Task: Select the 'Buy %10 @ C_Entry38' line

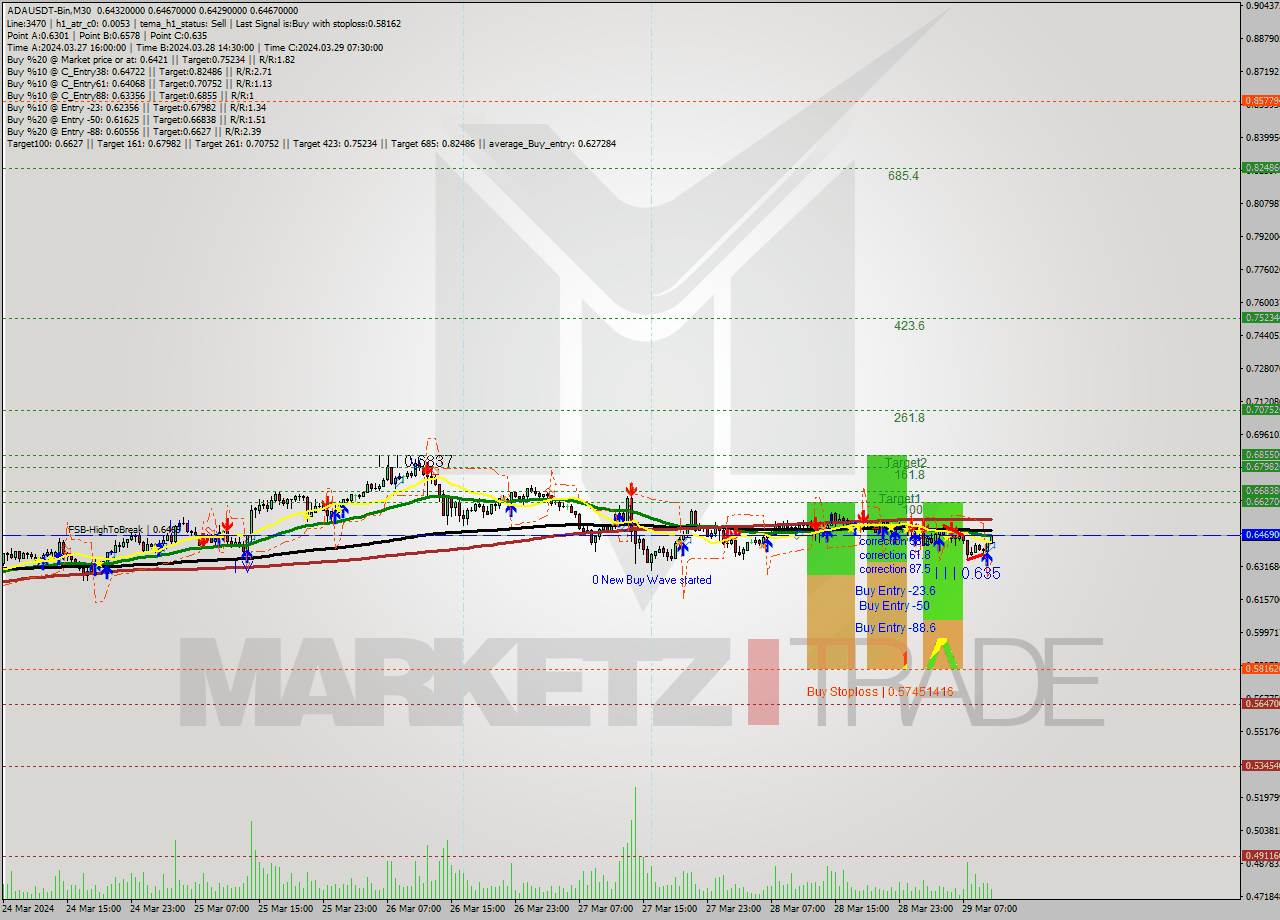Action: coord(139,71)
